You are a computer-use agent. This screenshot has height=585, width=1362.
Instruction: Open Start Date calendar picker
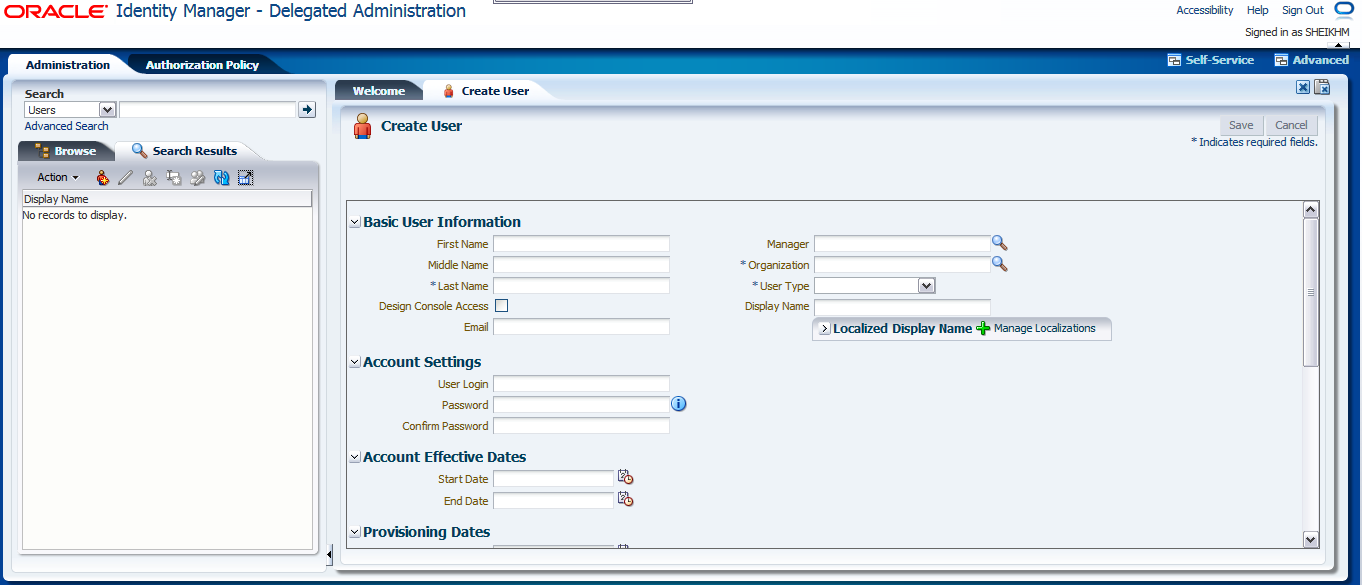tap(625, 477)
